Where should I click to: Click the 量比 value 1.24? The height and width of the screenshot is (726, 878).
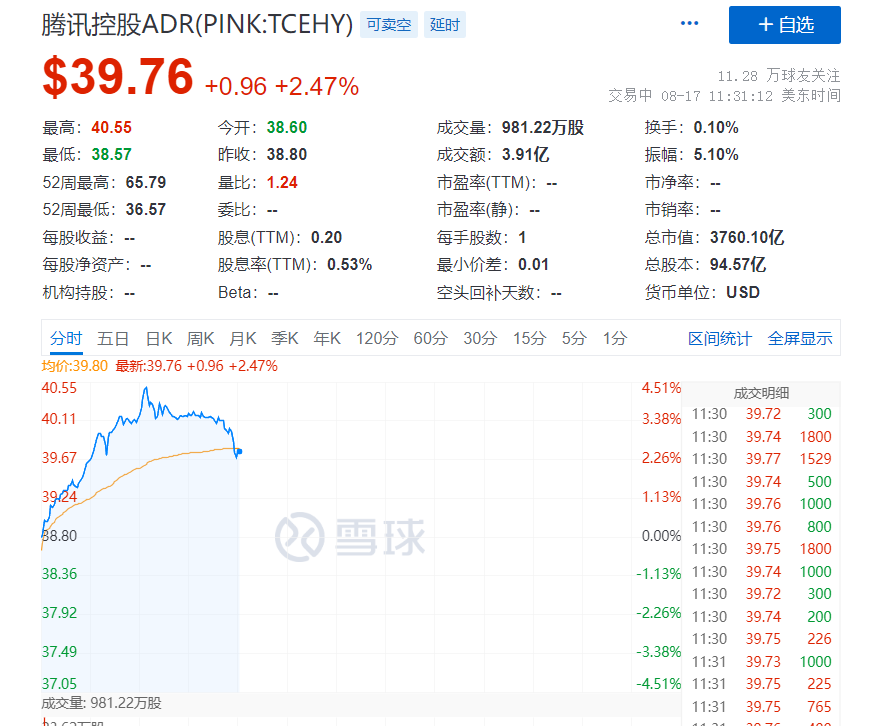(282, 182)
